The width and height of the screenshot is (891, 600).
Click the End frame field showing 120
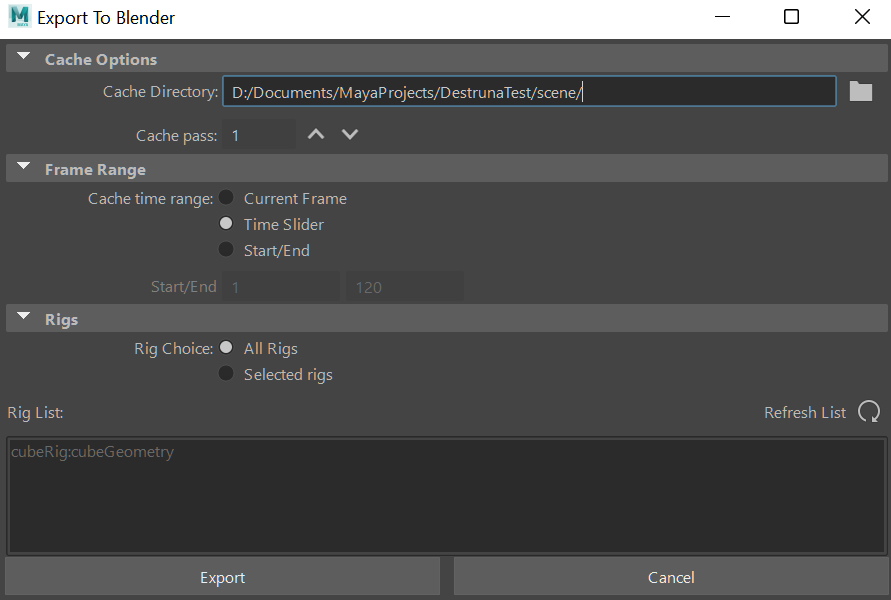click(405, 286)
